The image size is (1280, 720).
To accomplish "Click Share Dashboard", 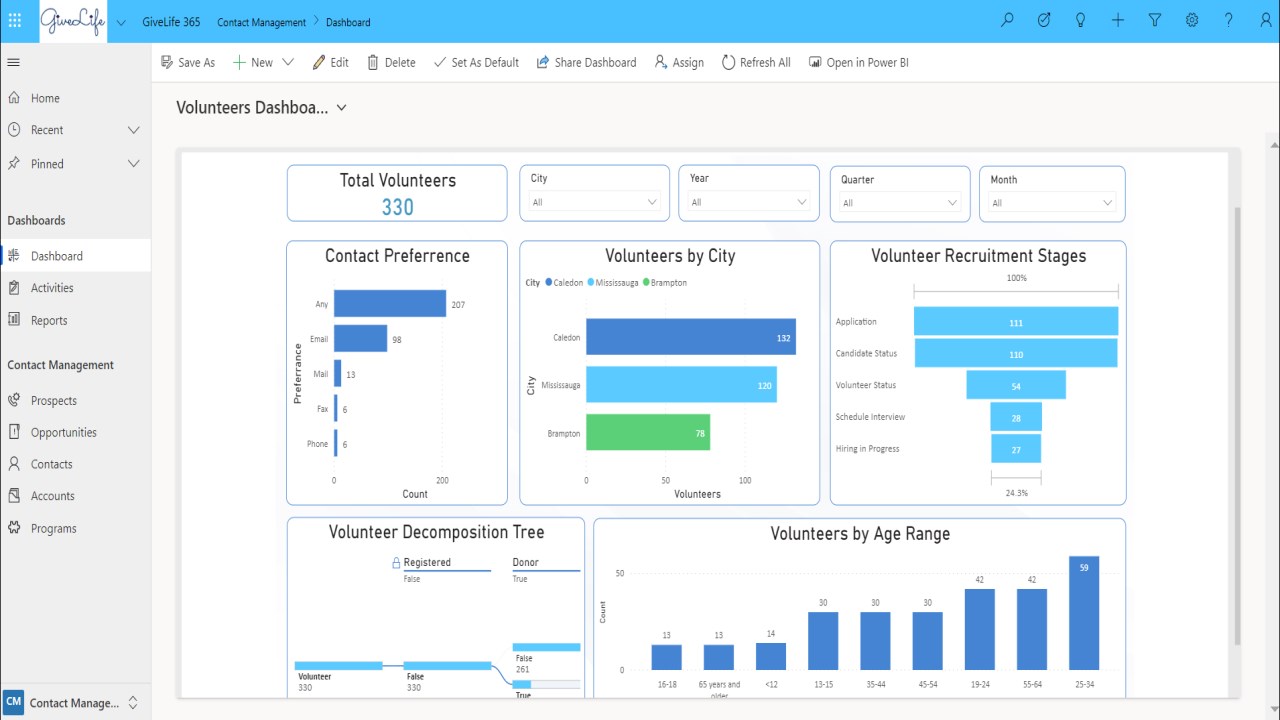I will [586, 62].
